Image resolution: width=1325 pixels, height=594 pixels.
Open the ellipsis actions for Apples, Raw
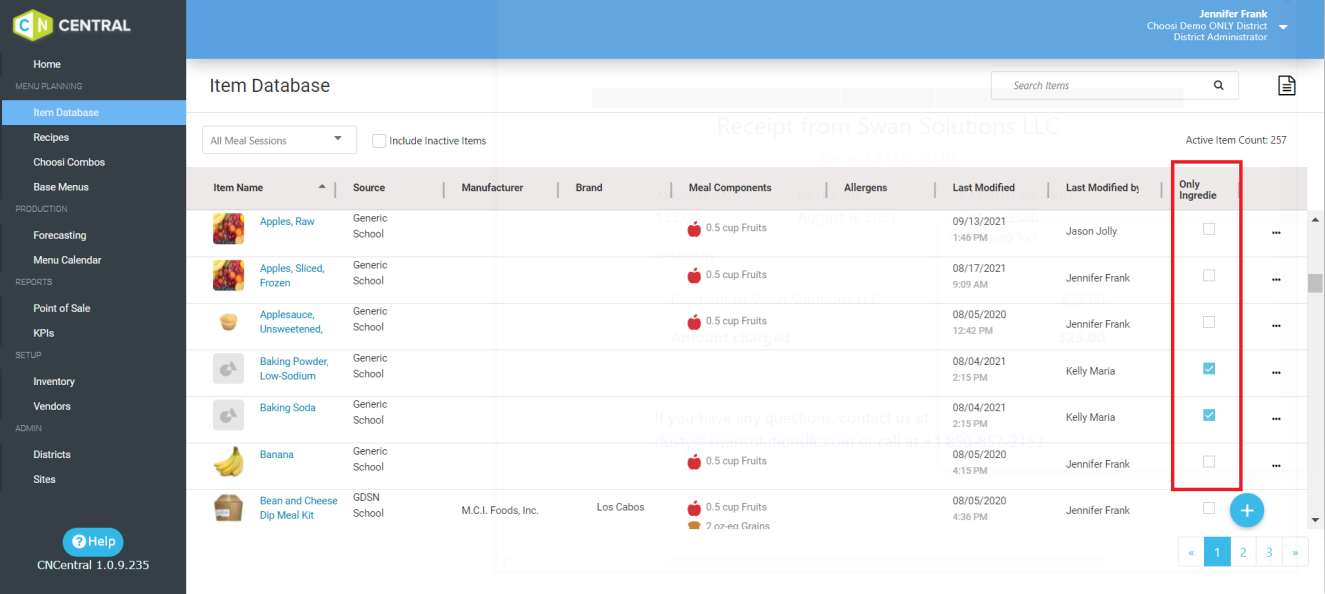pos(1276,232)
